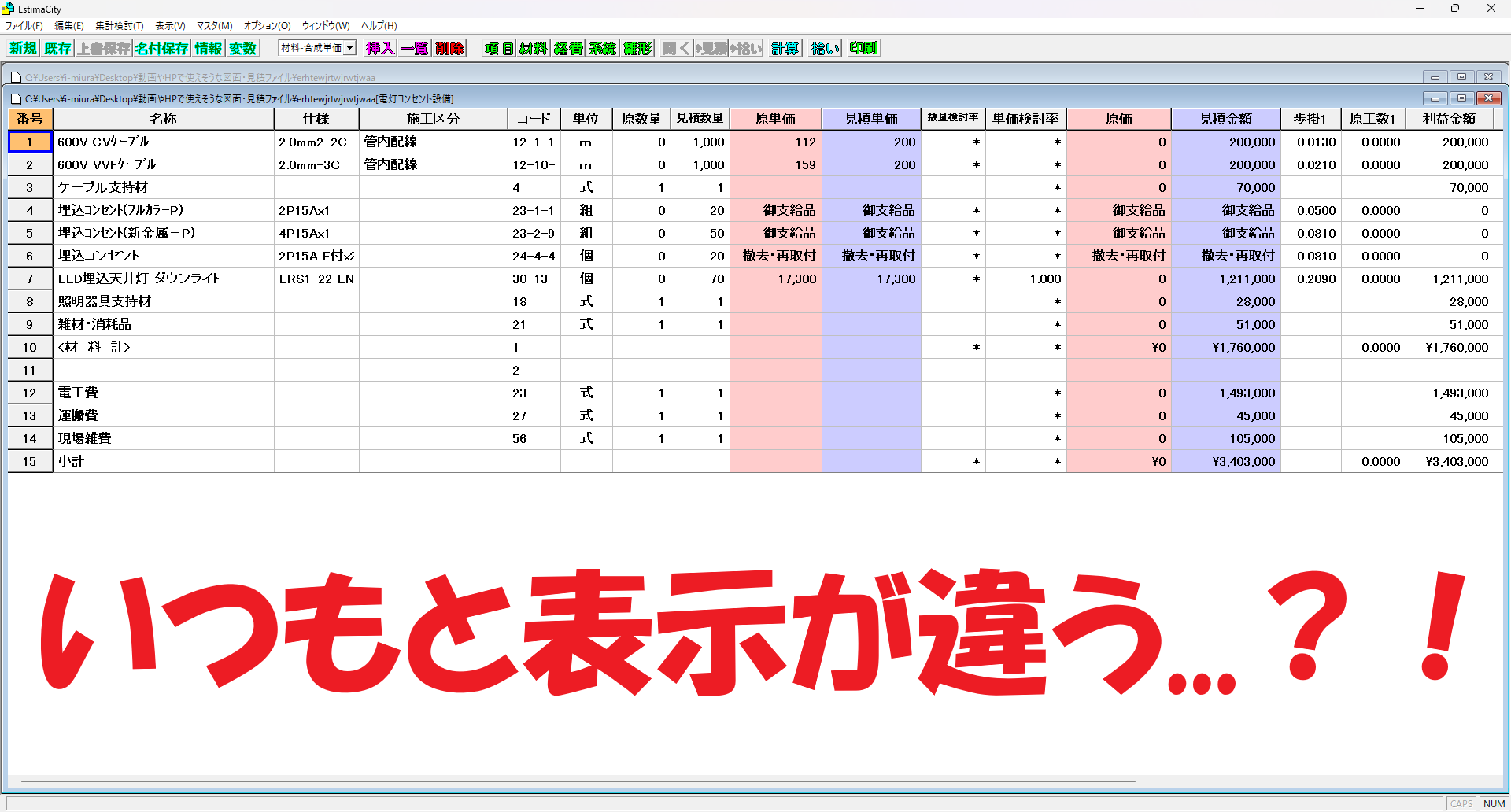Screen dimensions: 1511x812
Task: Click 名付保存 (Save As) toolbar button
Action: pos(161,48)
